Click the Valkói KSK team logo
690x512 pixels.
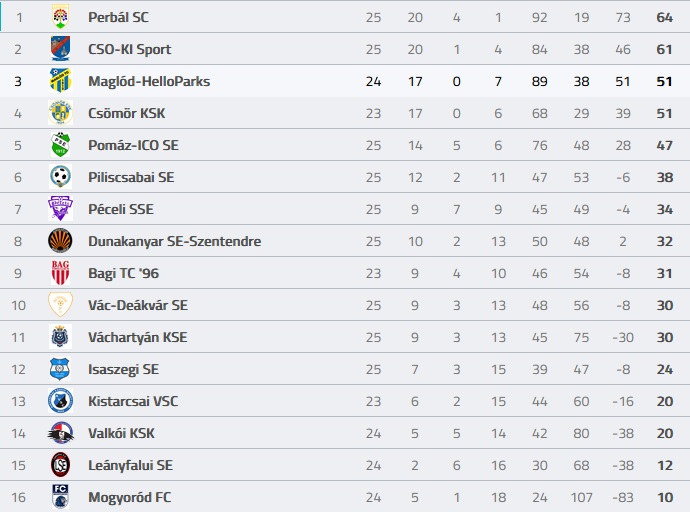[x=60, y=433]
